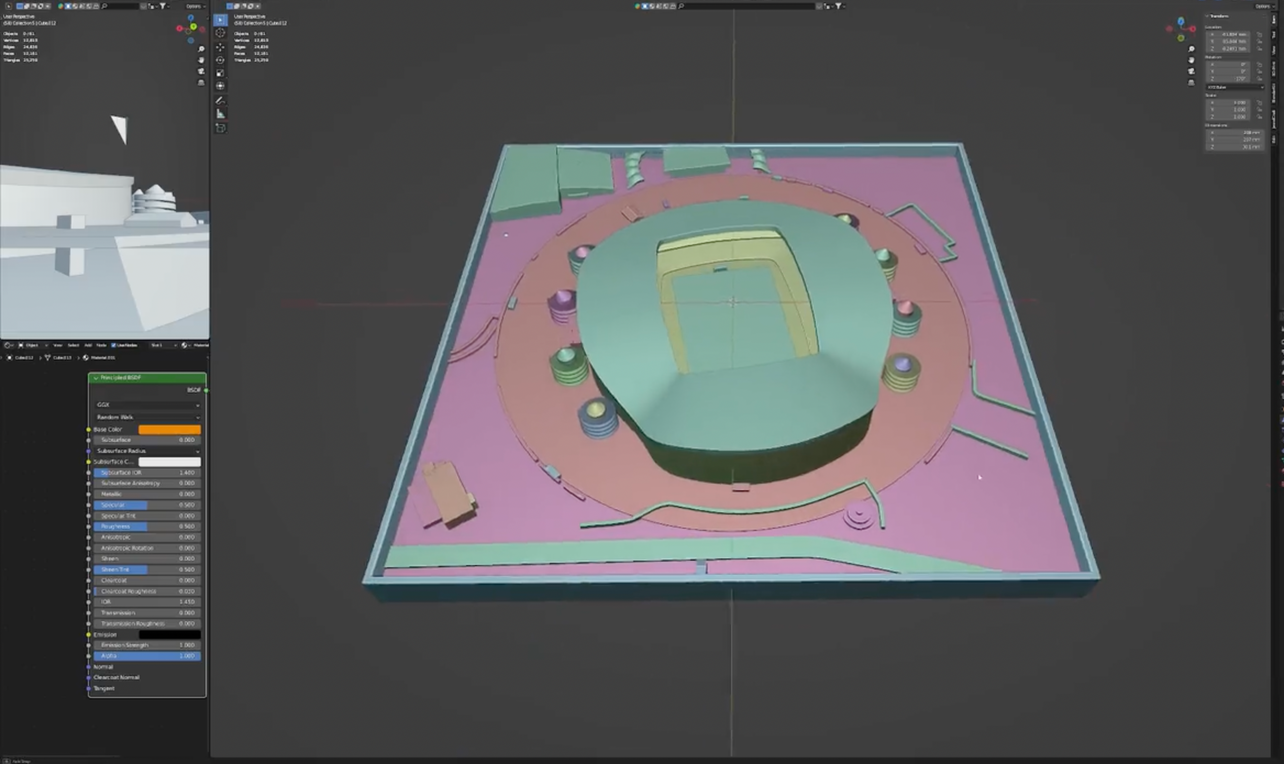Click the Rotation Z value field in Transform
This screenshot has width=1284, height=764.
pyautogui.click(x=1228, y=78)
